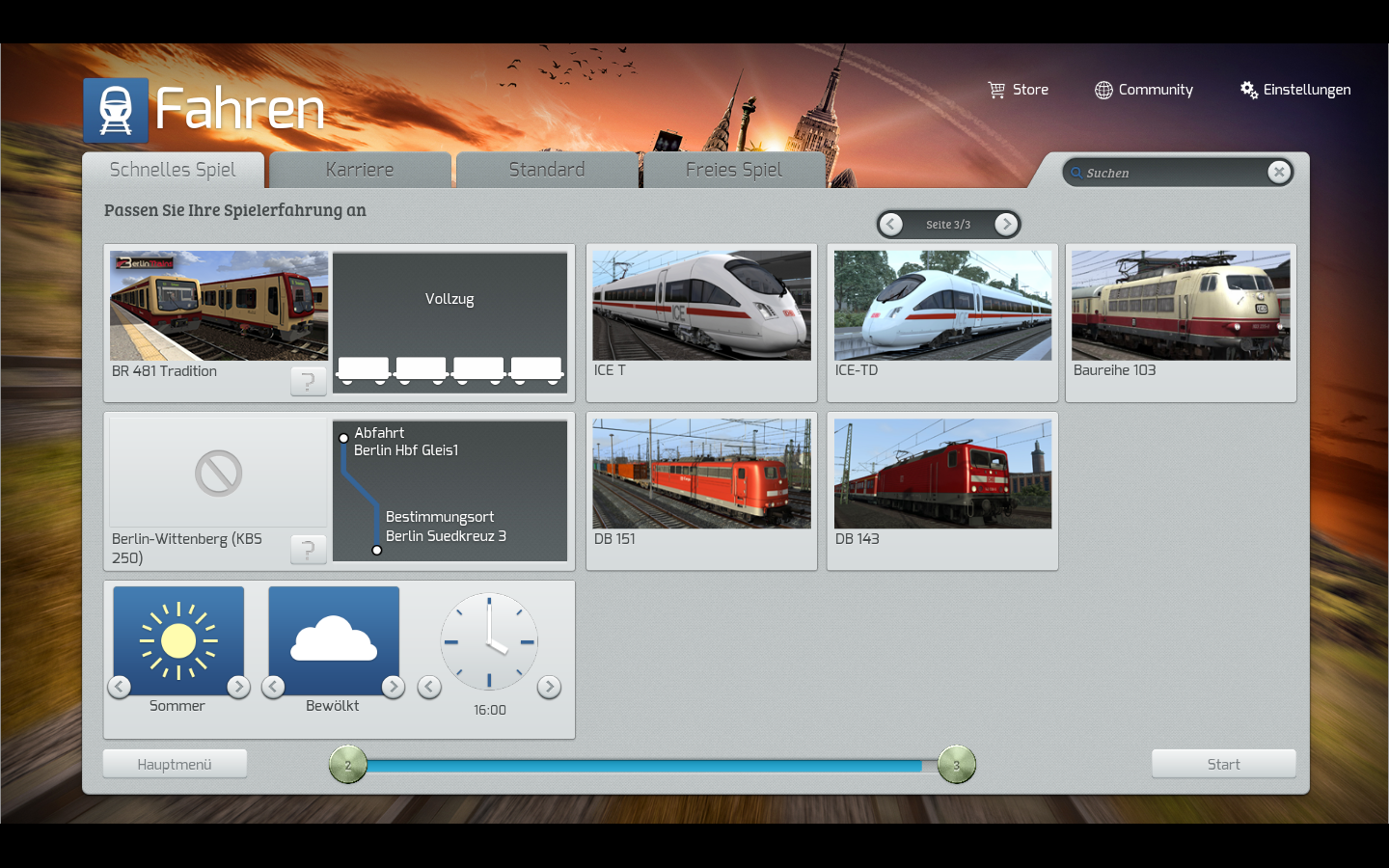Click step 3 marker on progress bar

(x=957, y=765)
